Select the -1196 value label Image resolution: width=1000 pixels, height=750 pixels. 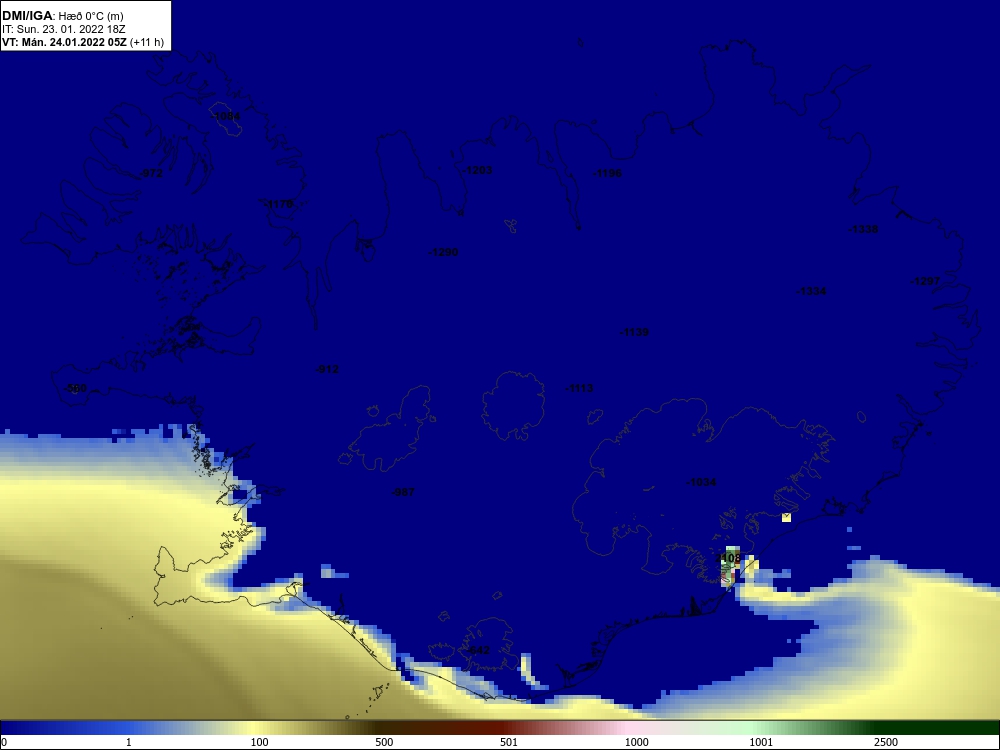607,173
